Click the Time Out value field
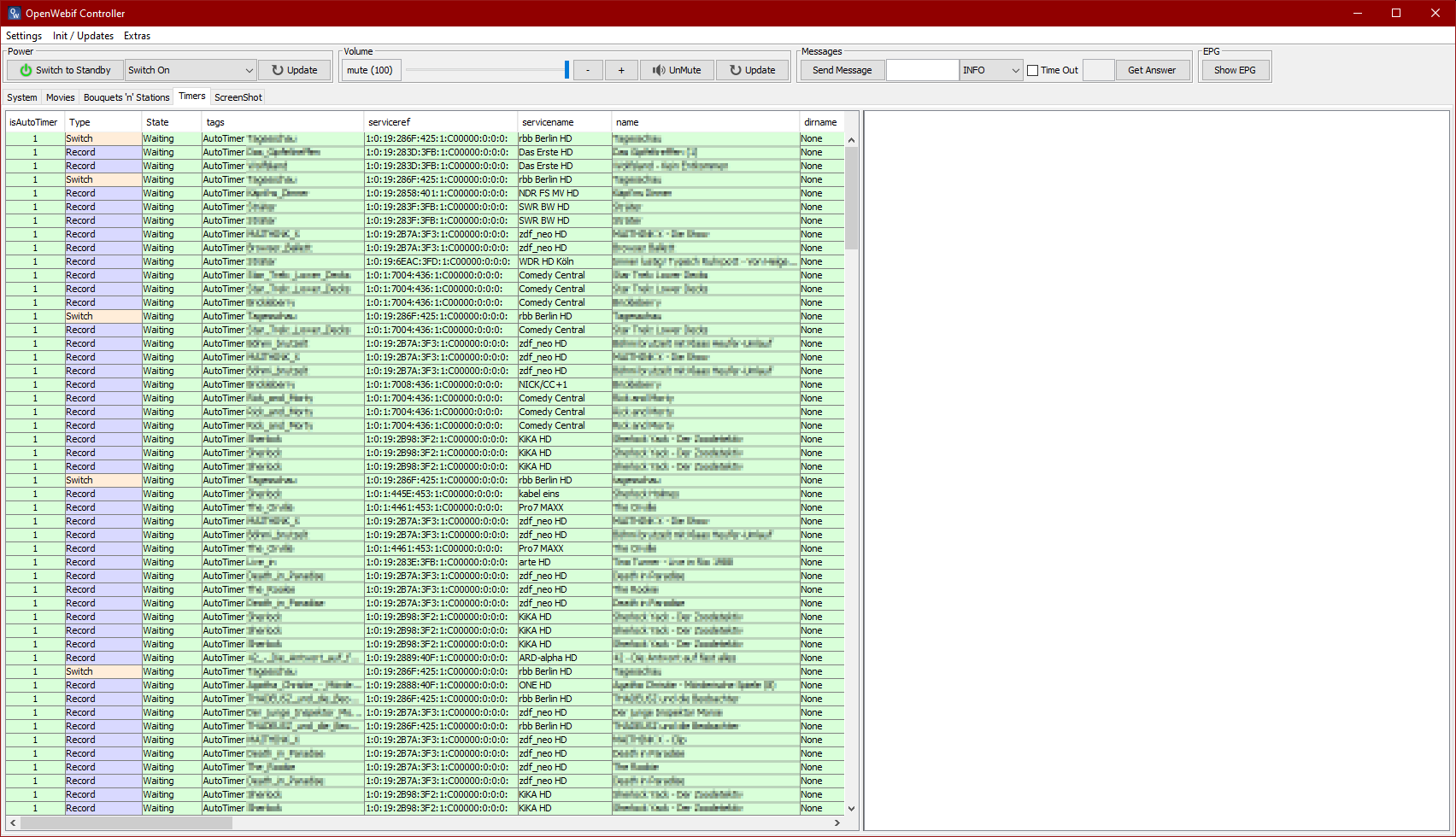1456x837 pixels. pos(1098,70)
